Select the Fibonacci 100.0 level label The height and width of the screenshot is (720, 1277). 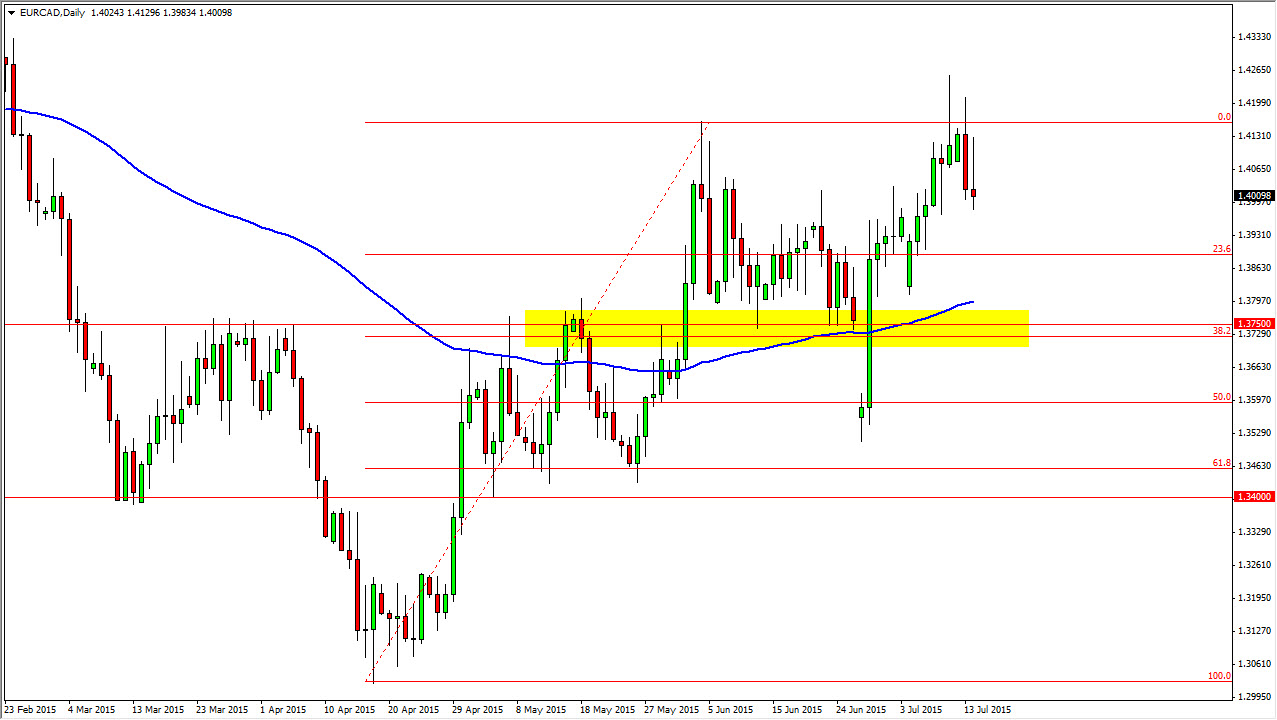coord(1220,676)
